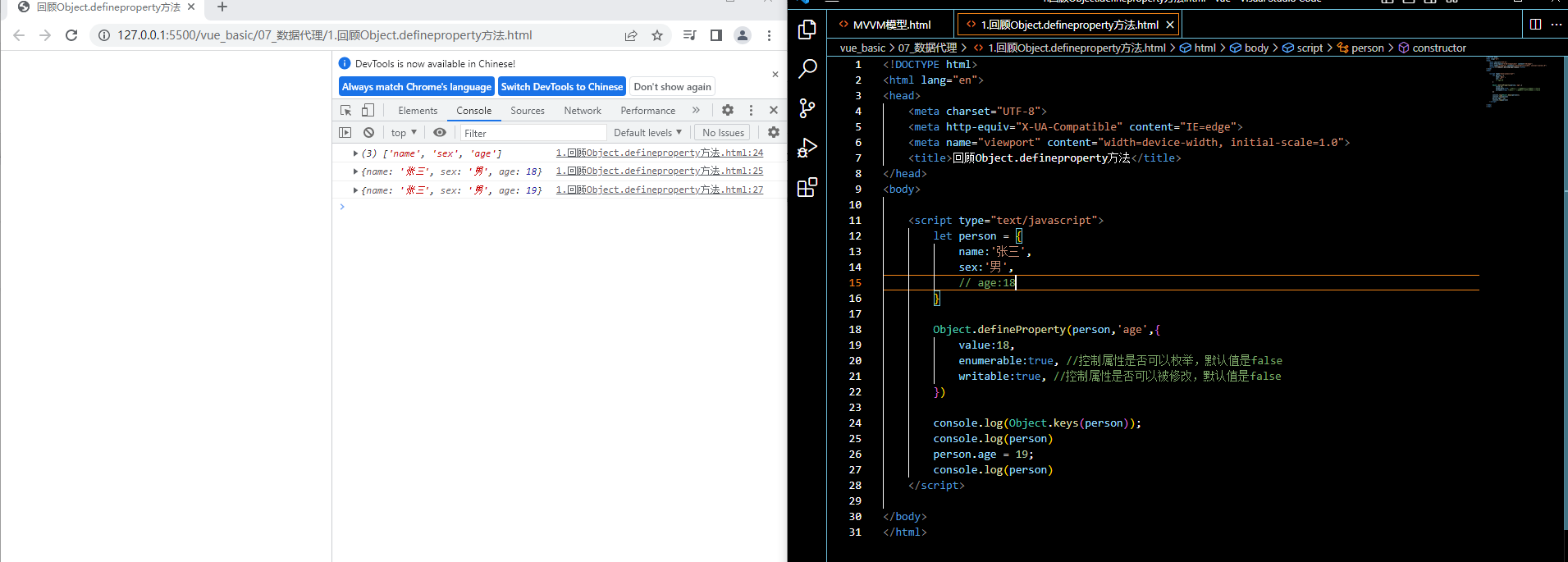Open top JavaScript context dropdown
Image resolution: width=1568 pixels, height=562 pixels.
[x=404, y=132]
